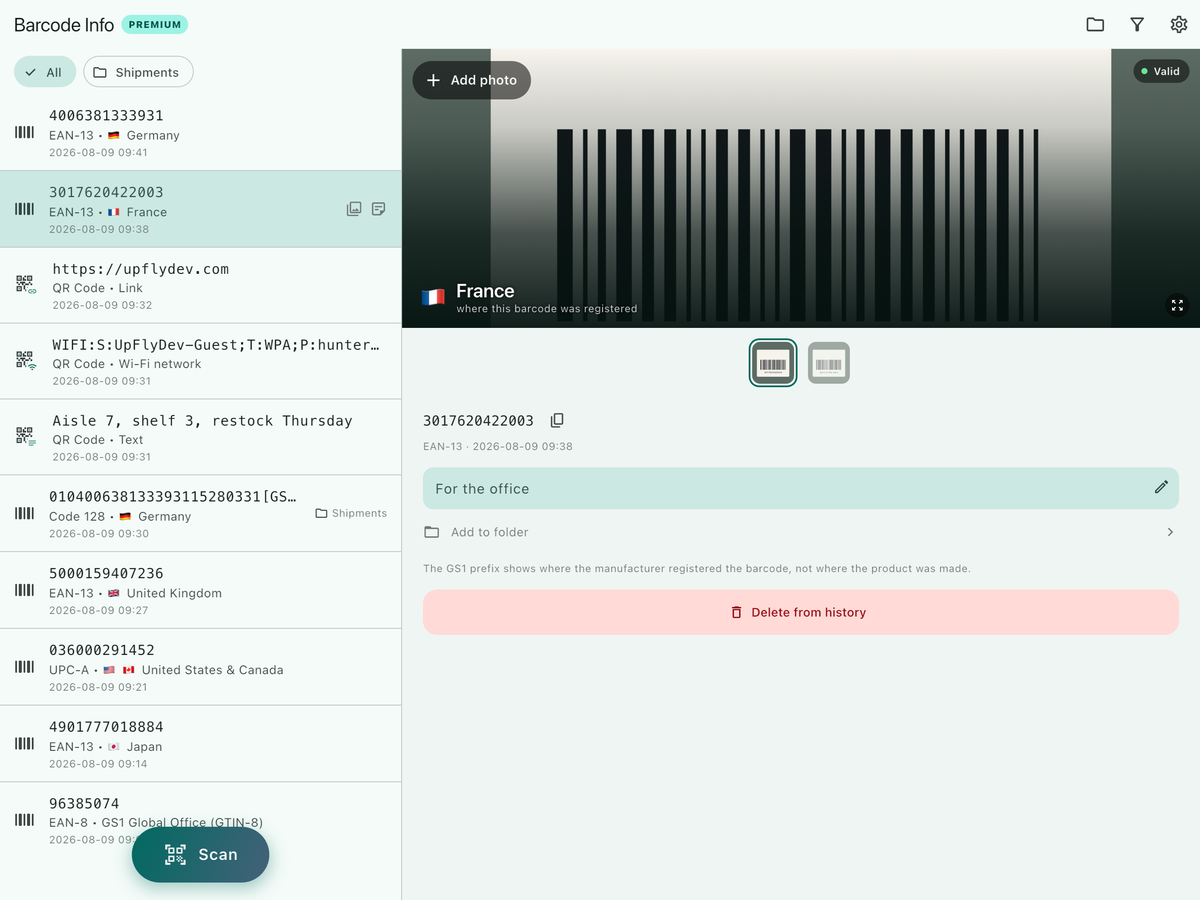Open settings gear icon
This screenshot has height=900, width=1200.
[1179, 25]
